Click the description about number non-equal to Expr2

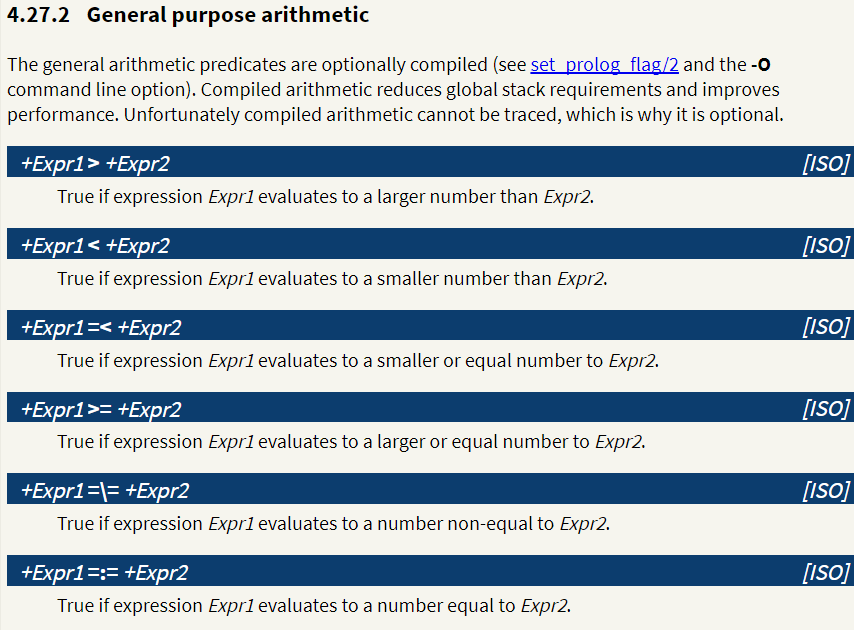tap(333, 524)
